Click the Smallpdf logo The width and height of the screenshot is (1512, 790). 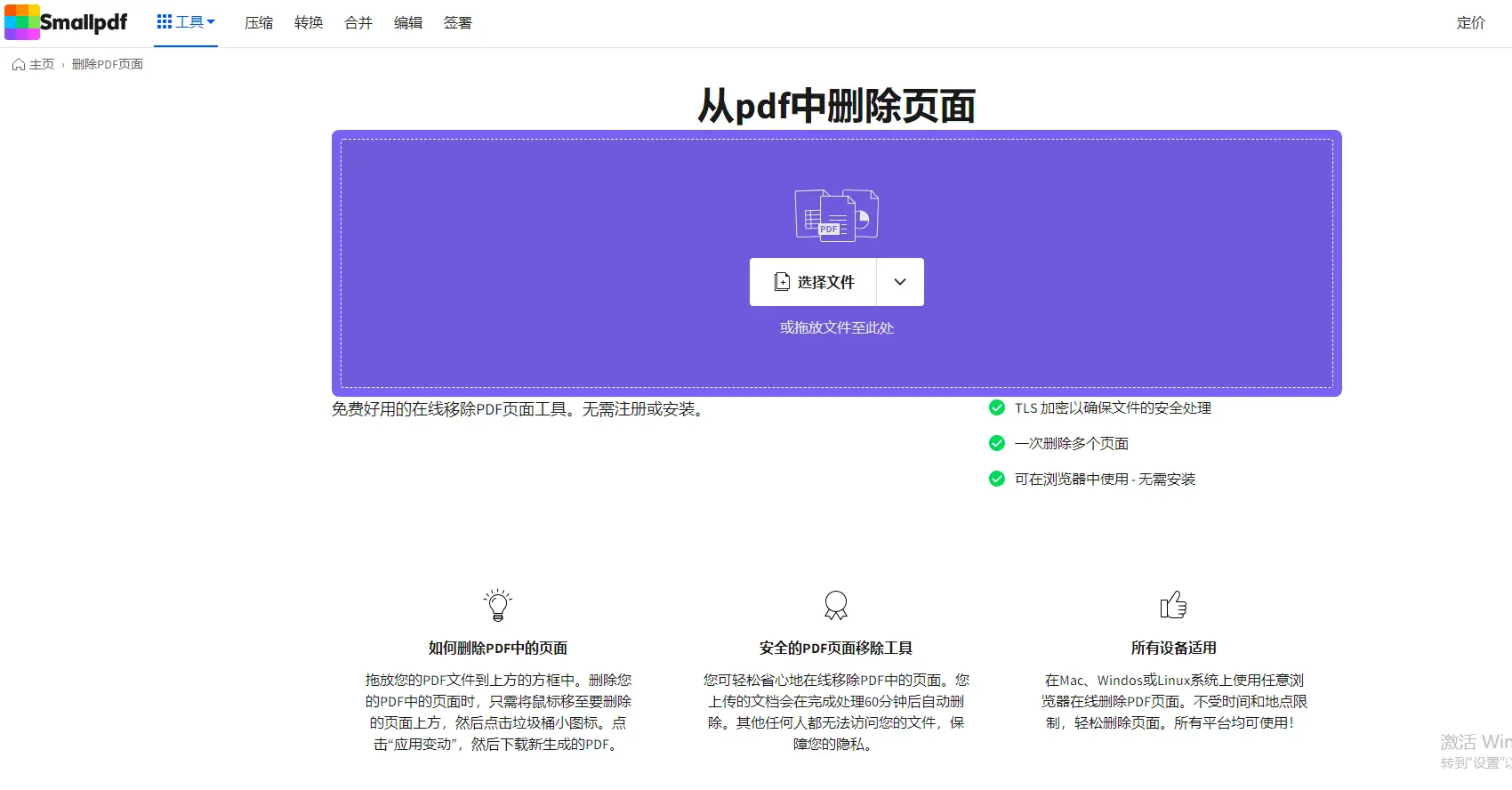[66, 22]
